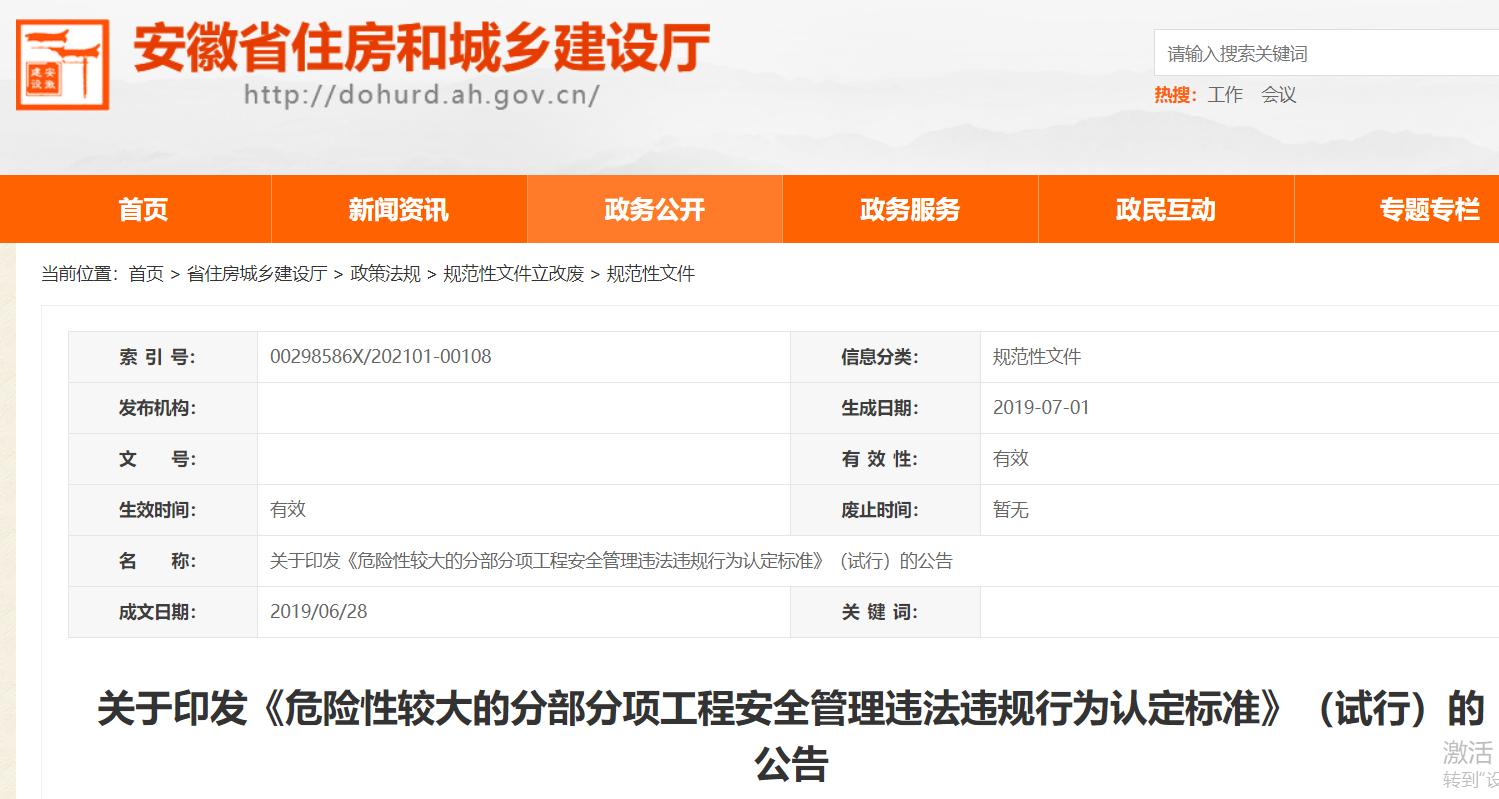Select the highlighted 政务公开 tab

pos(653,209)
